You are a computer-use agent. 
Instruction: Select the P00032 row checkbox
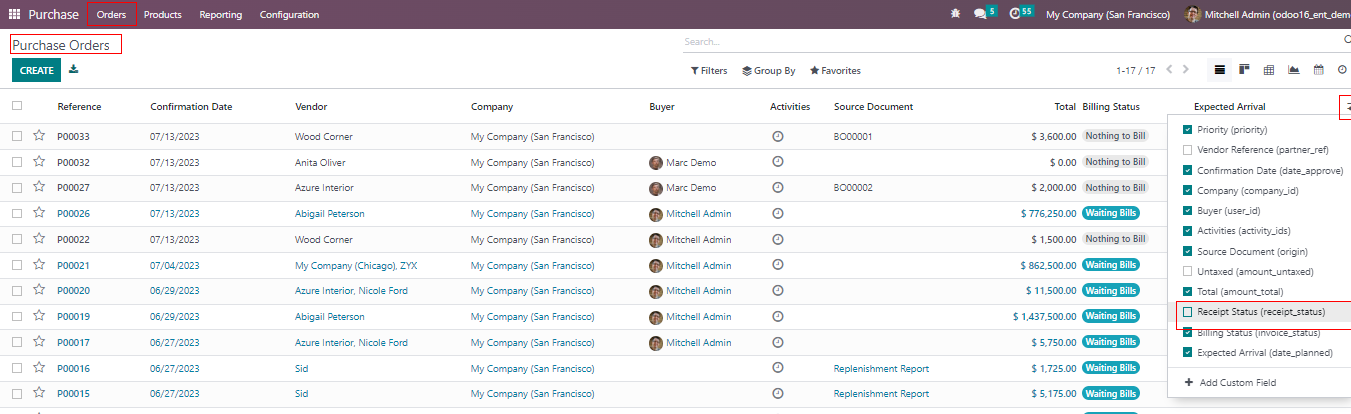[17, 162]
